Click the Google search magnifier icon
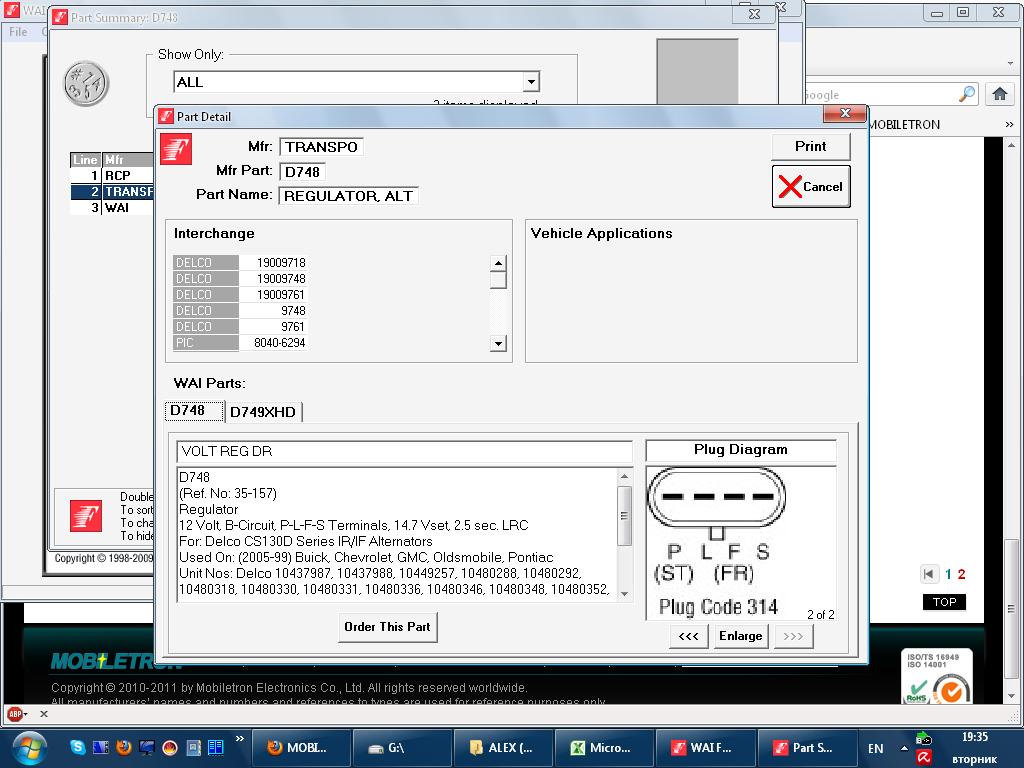This screenshot has height=768, width=1024. click(967, 94)
